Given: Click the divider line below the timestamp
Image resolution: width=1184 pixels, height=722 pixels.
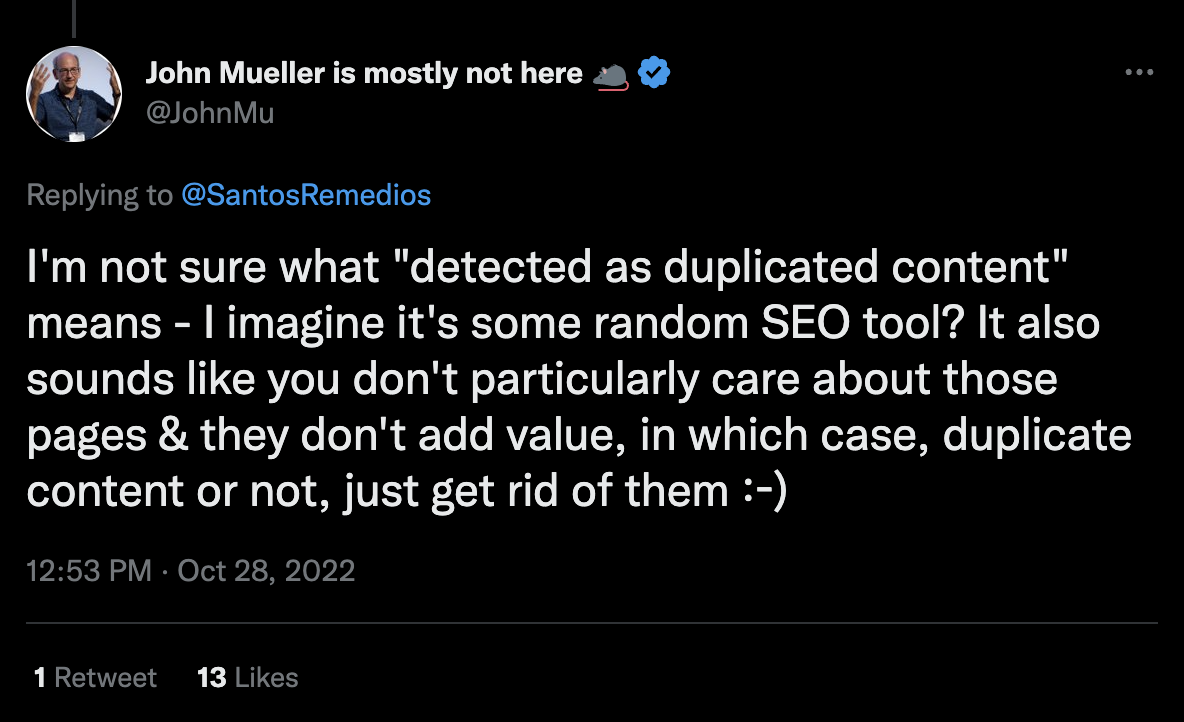Looking at the screenshot, I should tap(592, 623).
